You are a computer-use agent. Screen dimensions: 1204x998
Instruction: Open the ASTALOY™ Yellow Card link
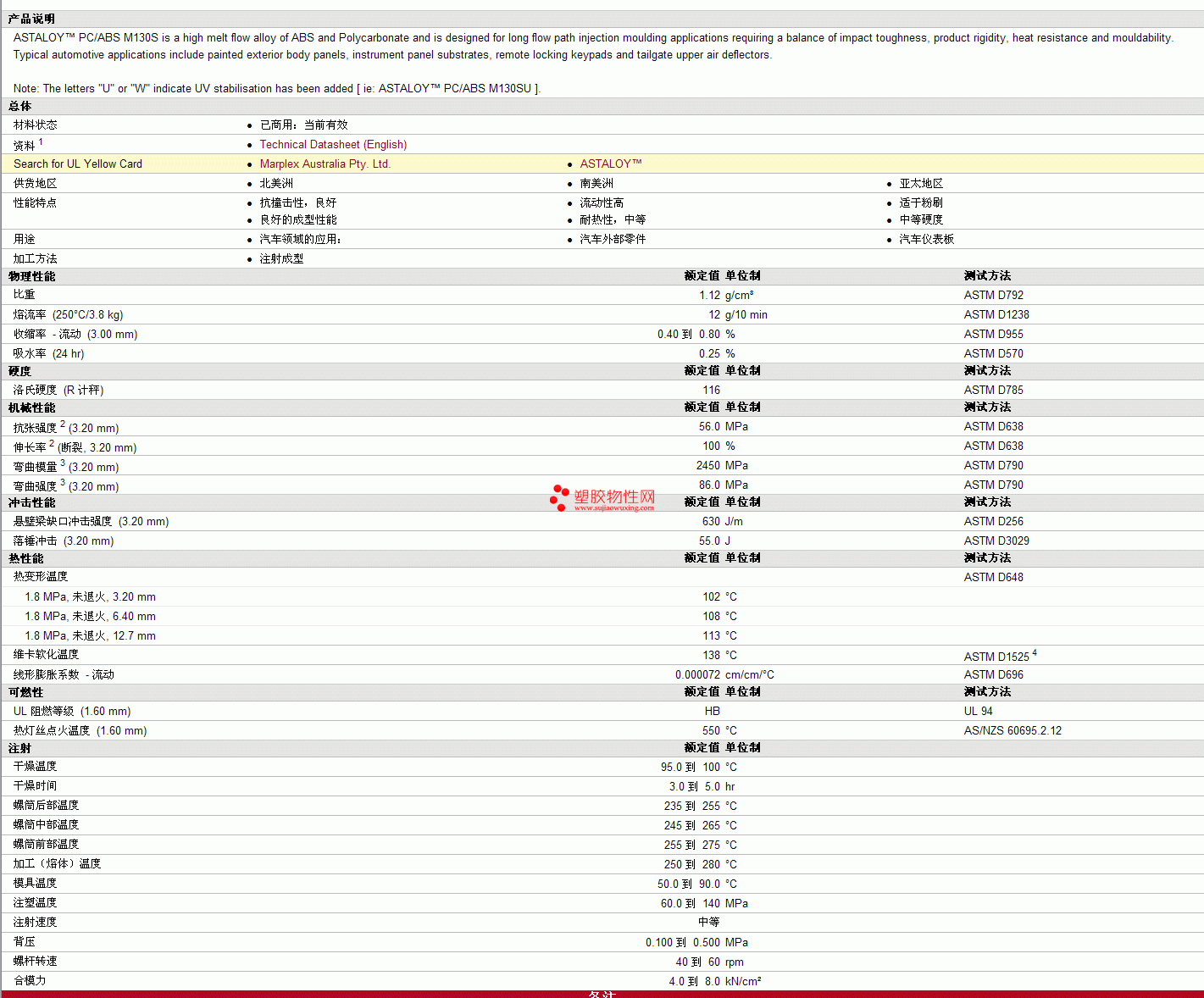611,164
